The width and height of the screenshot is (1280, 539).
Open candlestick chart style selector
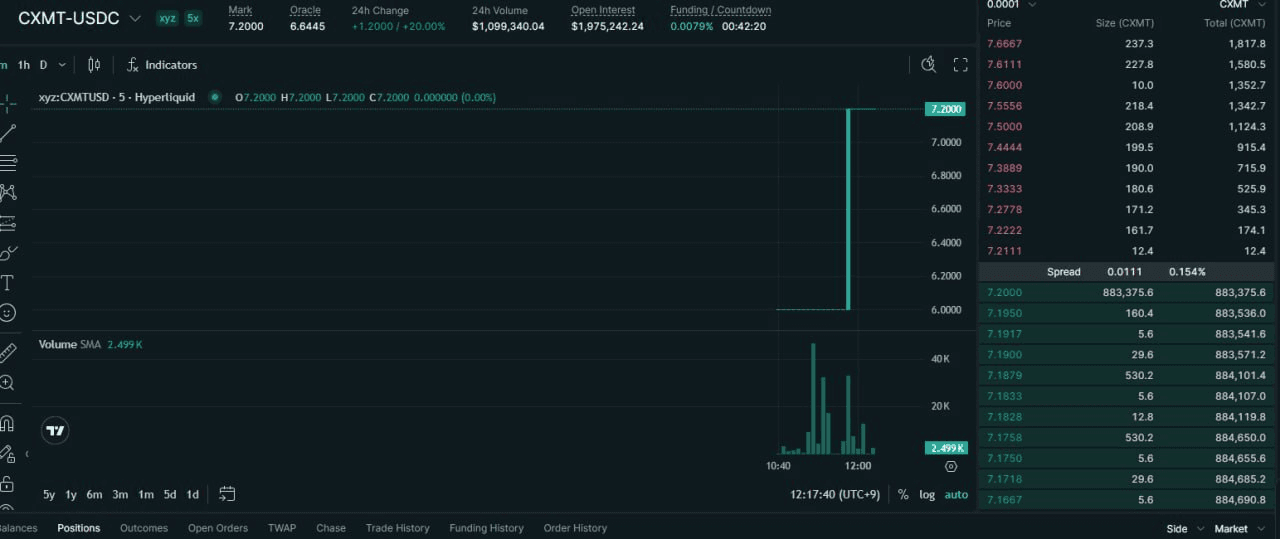pos(94,65)
